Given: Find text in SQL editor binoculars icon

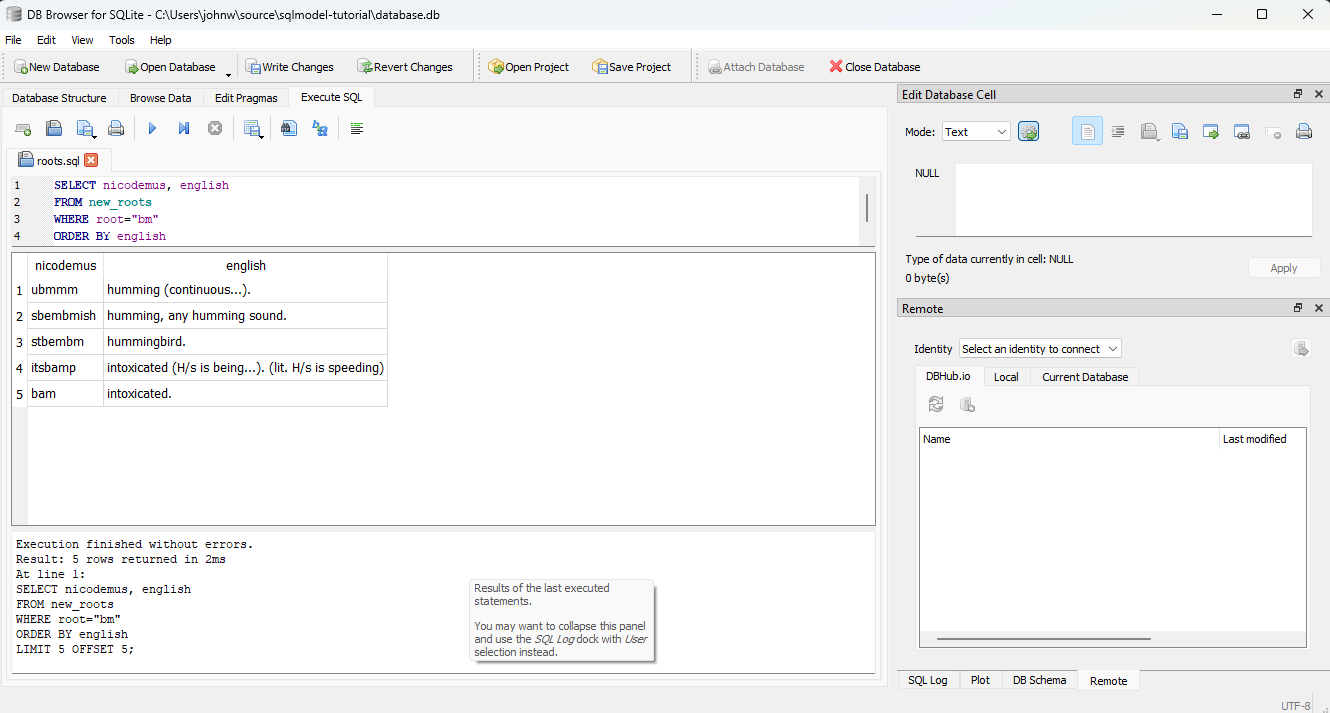Looking at the screenshot, I should pyautogui.click(x=289, y=129).
